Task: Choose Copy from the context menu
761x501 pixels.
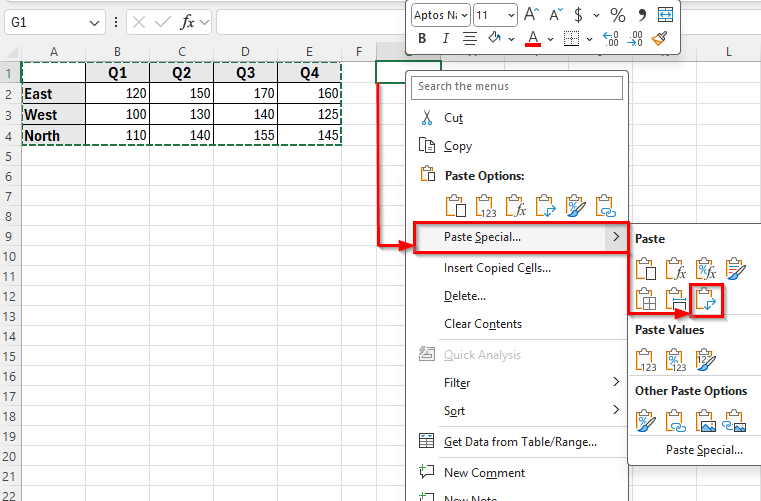Action: 517,146
